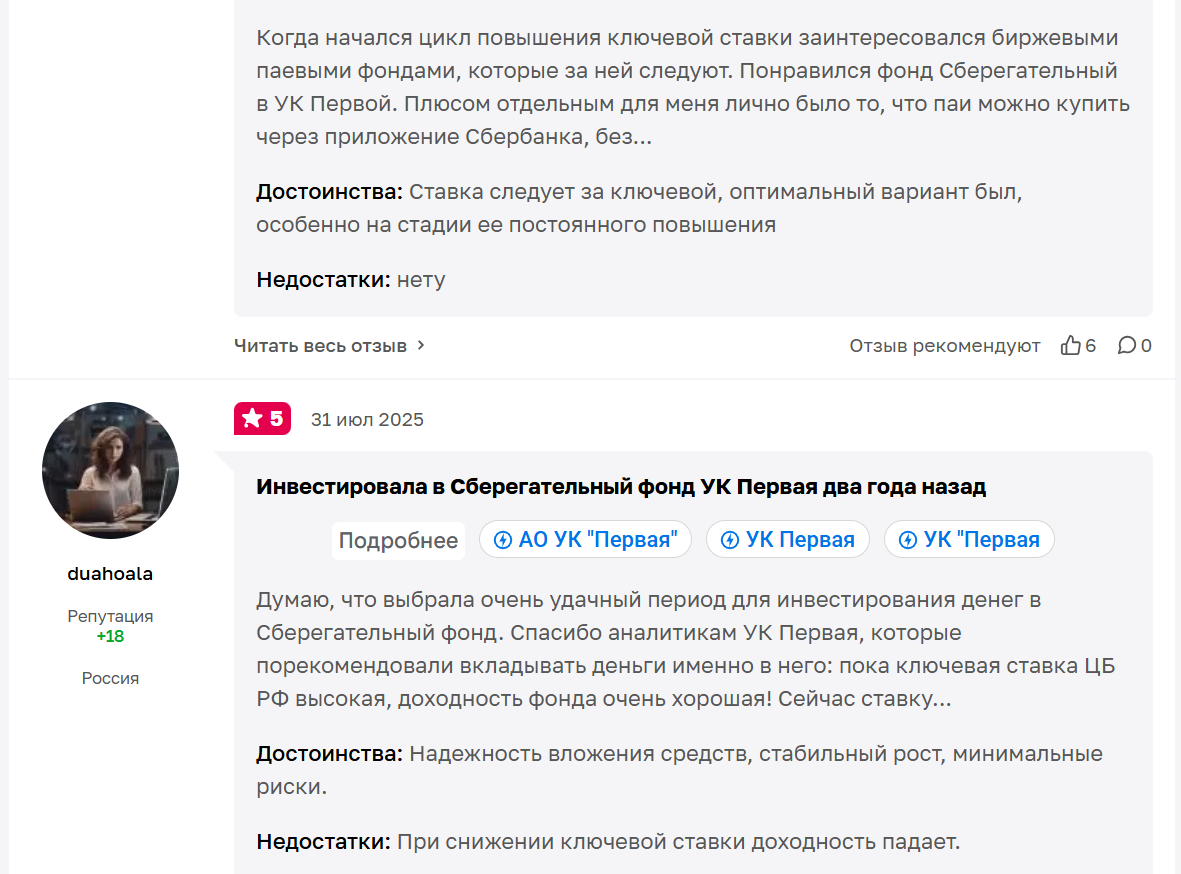
Task: Open the АО УК "Первая" tag
Action: coord(585,539)
